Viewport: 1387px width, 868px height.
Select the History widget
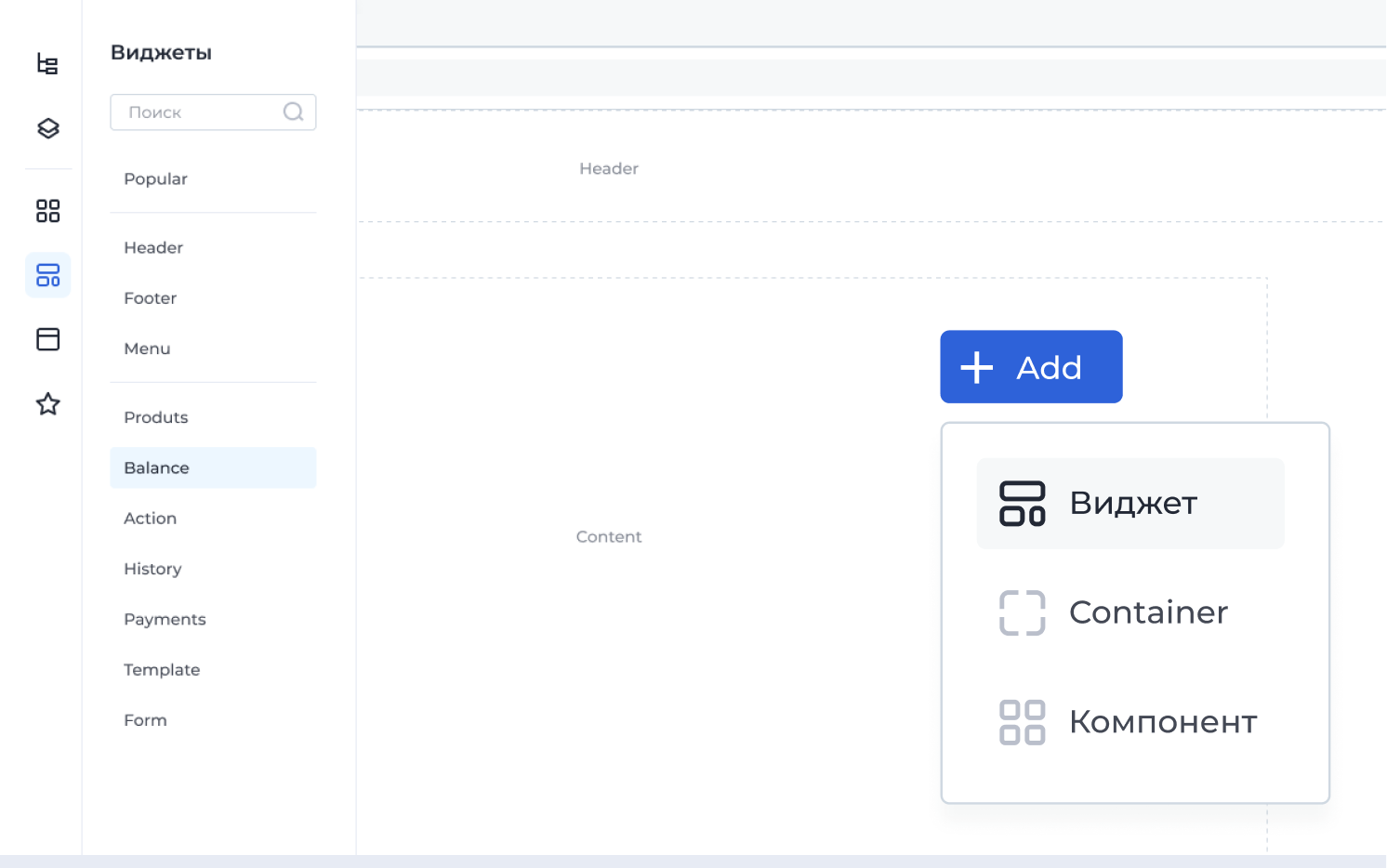click(x=152, y=569)
